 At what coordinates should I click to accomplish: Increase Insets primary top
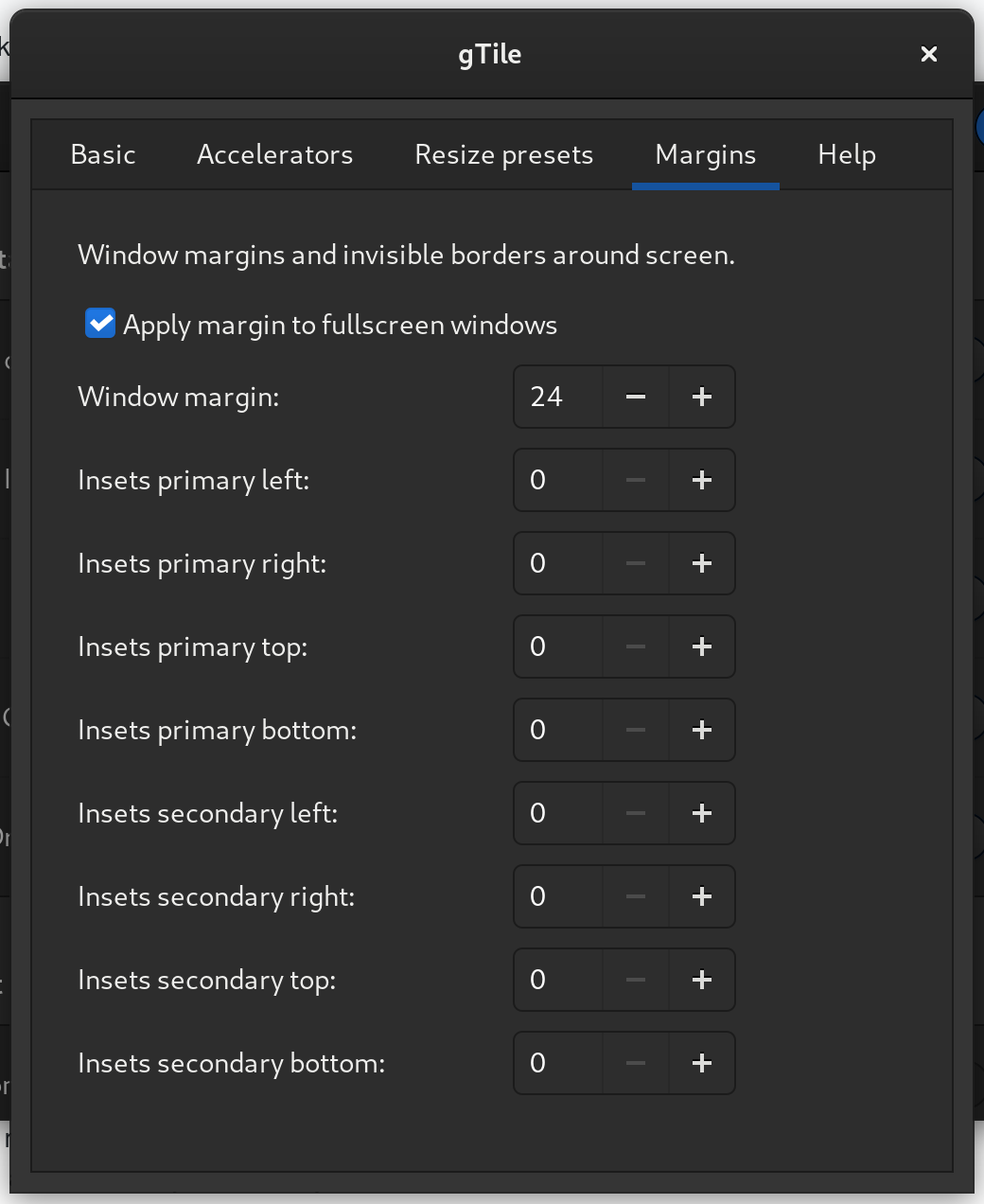[702, 646]
